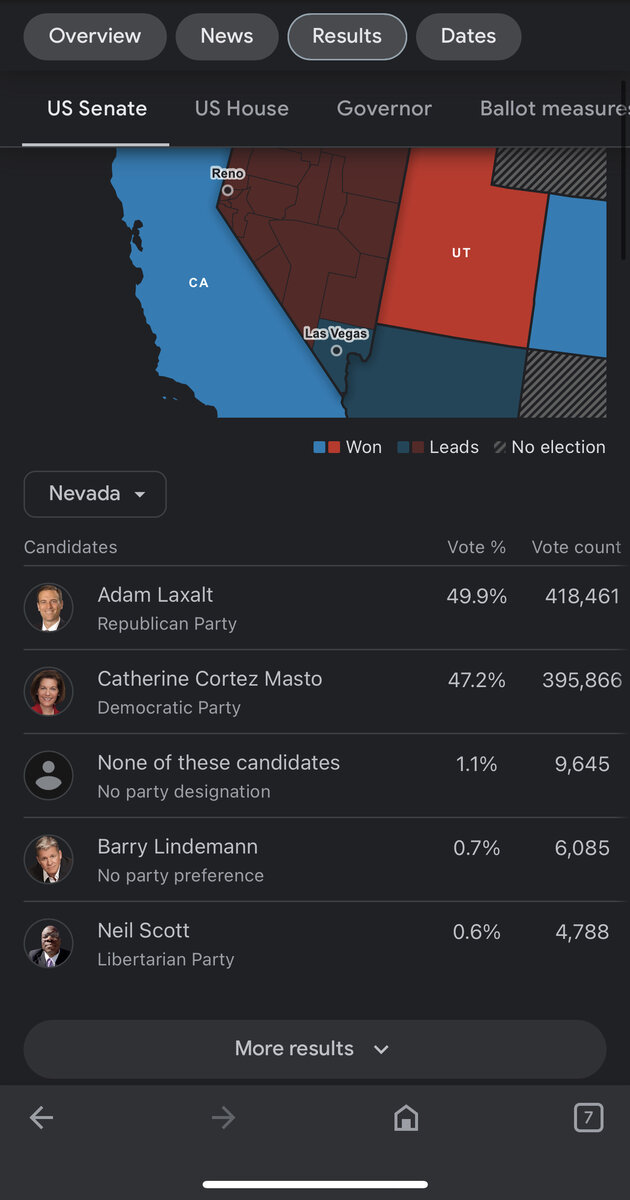Expand More results
630x1200 pixels.
(x=314, y=1049)
